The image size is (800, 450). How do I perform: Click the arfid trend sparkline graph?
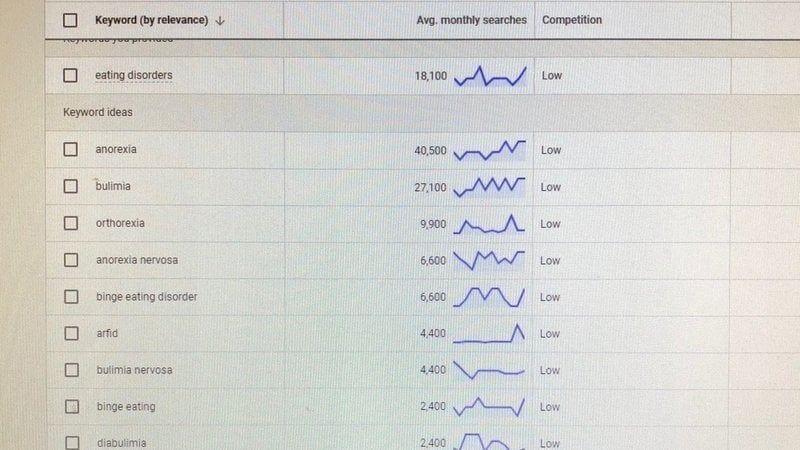pos(489,334)
